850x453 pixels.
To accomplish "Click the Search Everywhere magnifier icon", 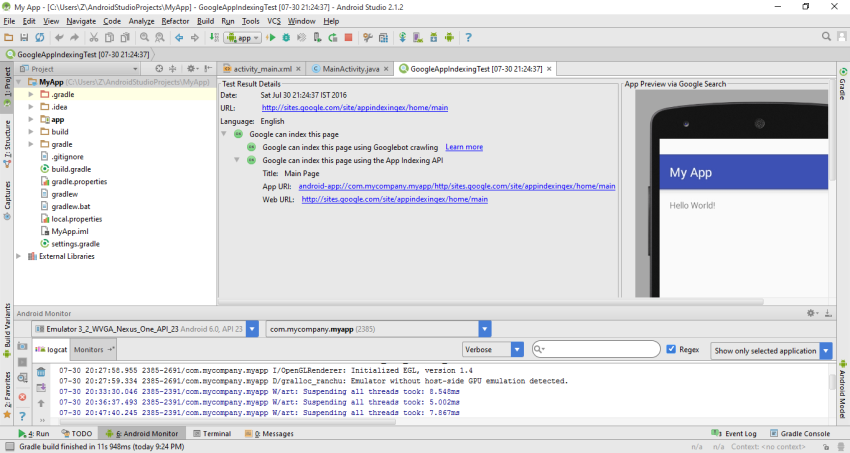I will coord(826,36).
